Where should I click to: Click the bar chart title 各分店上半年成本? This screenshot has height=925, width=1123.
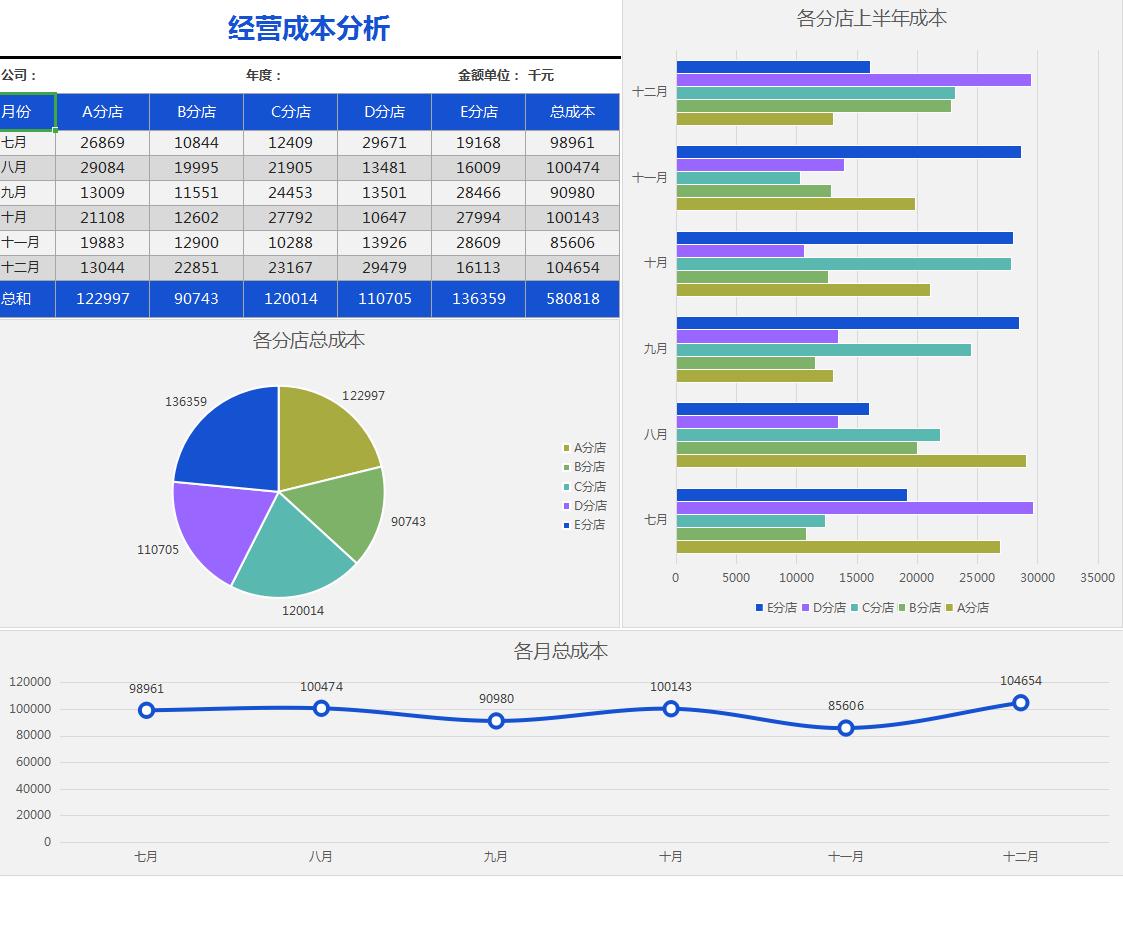point(870,18)
